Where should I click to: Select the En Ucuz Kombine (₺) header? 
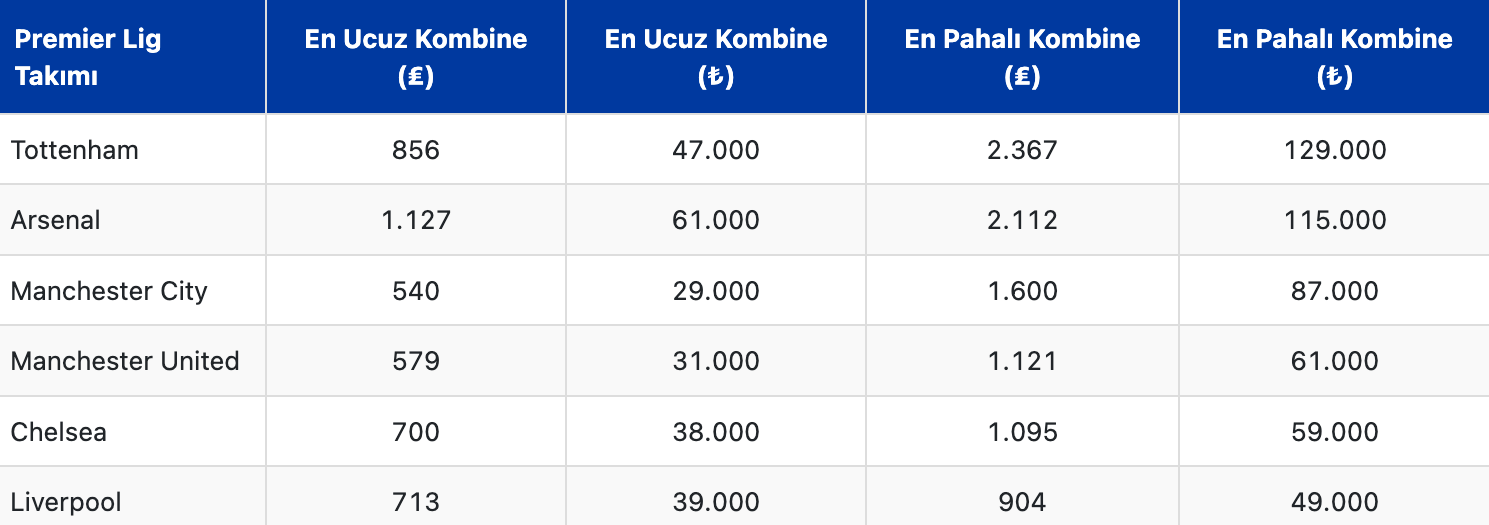[x=716, y=57]
